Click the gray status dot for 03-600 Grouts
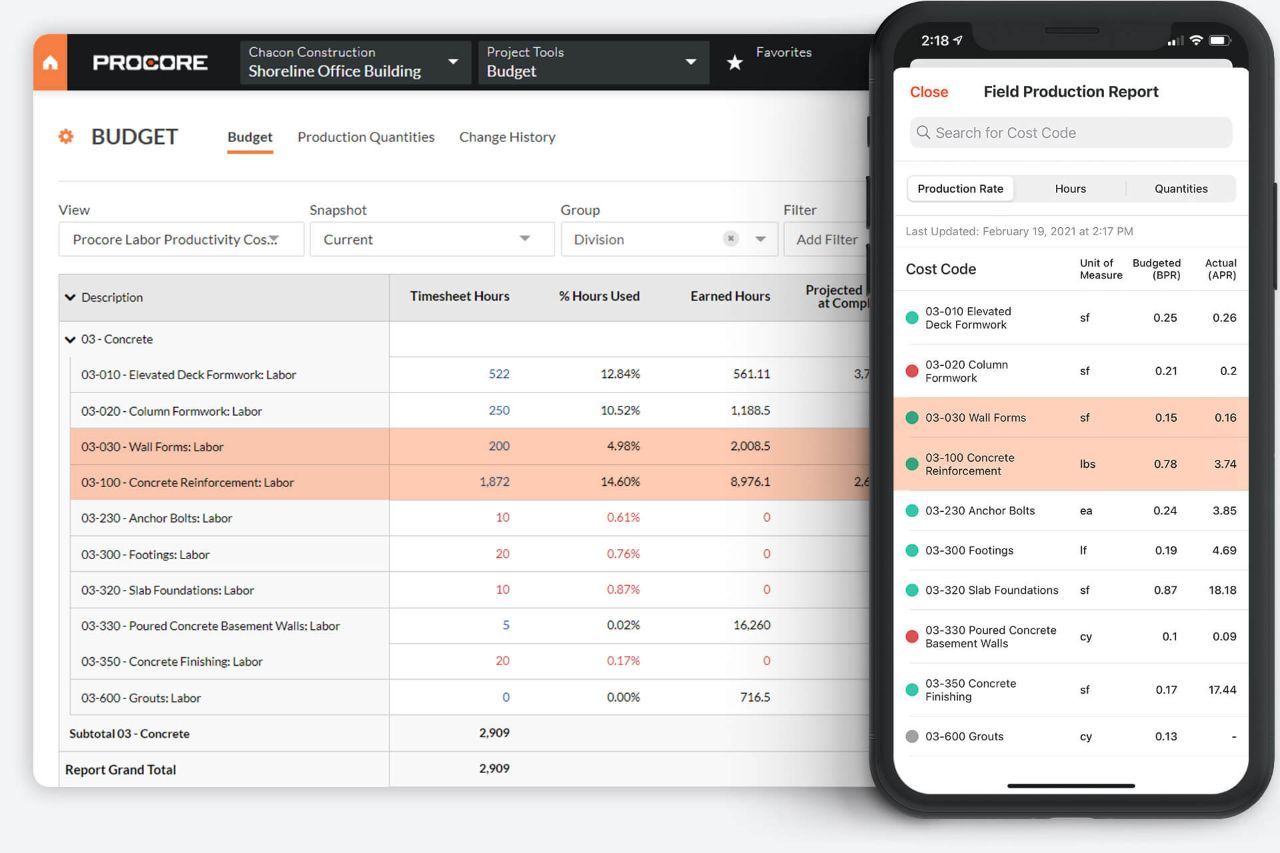 (912, 737)
